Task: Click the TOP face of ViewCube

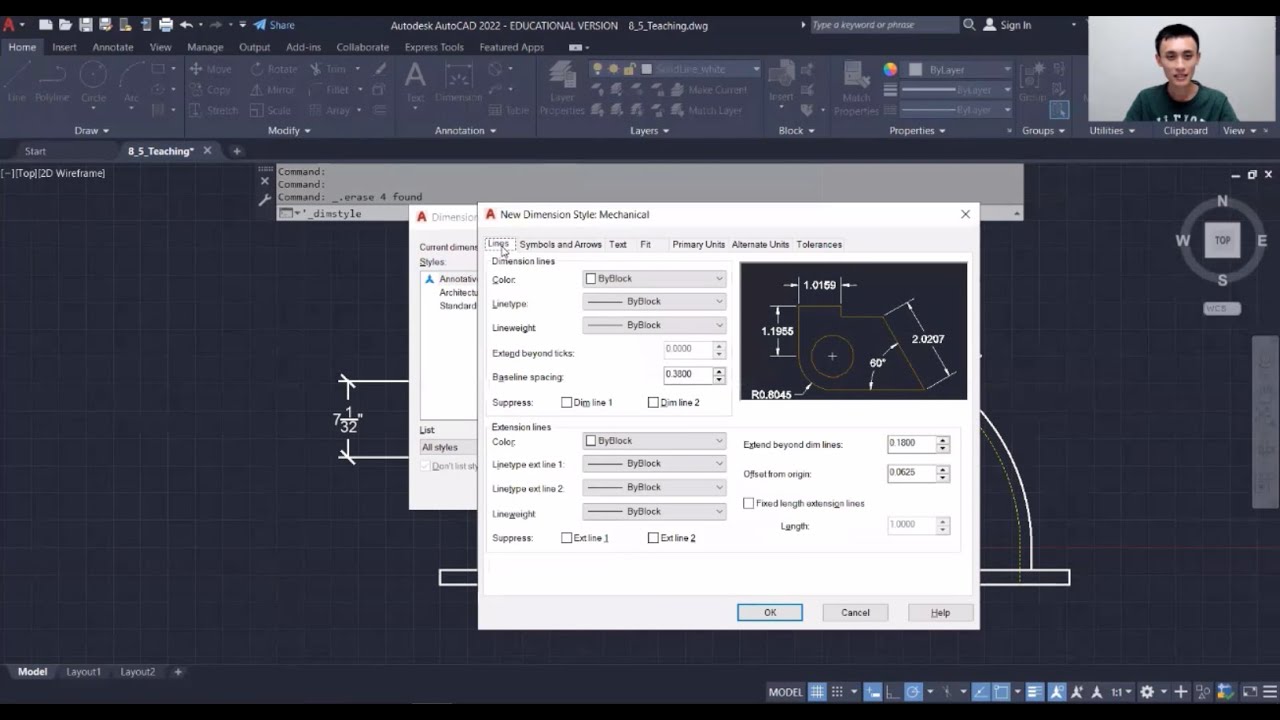Action: pyautogui.click(x=1222, y=240)
